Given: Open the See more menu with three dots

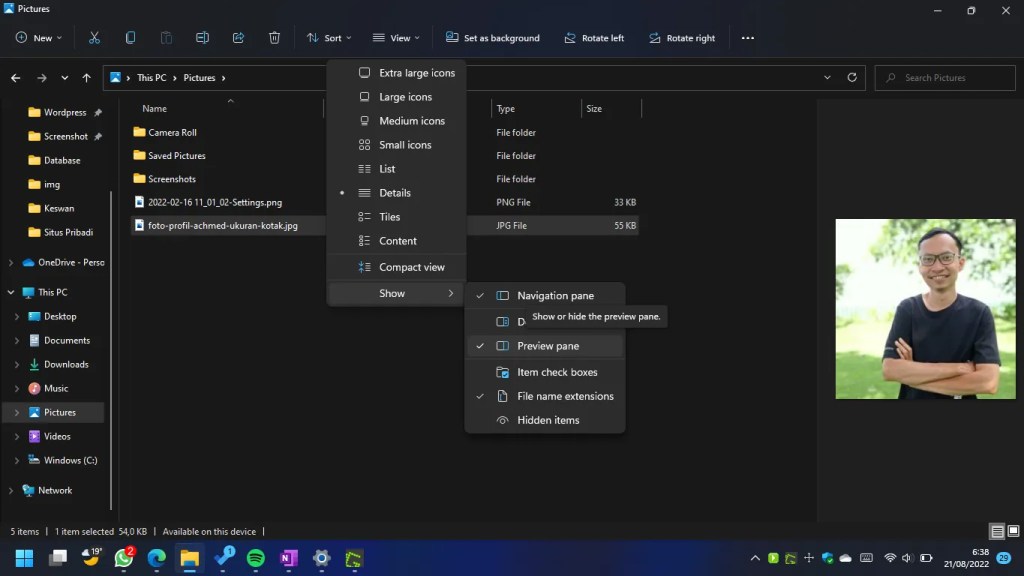Looking at the screenshot, I should (x=747, y=37).
